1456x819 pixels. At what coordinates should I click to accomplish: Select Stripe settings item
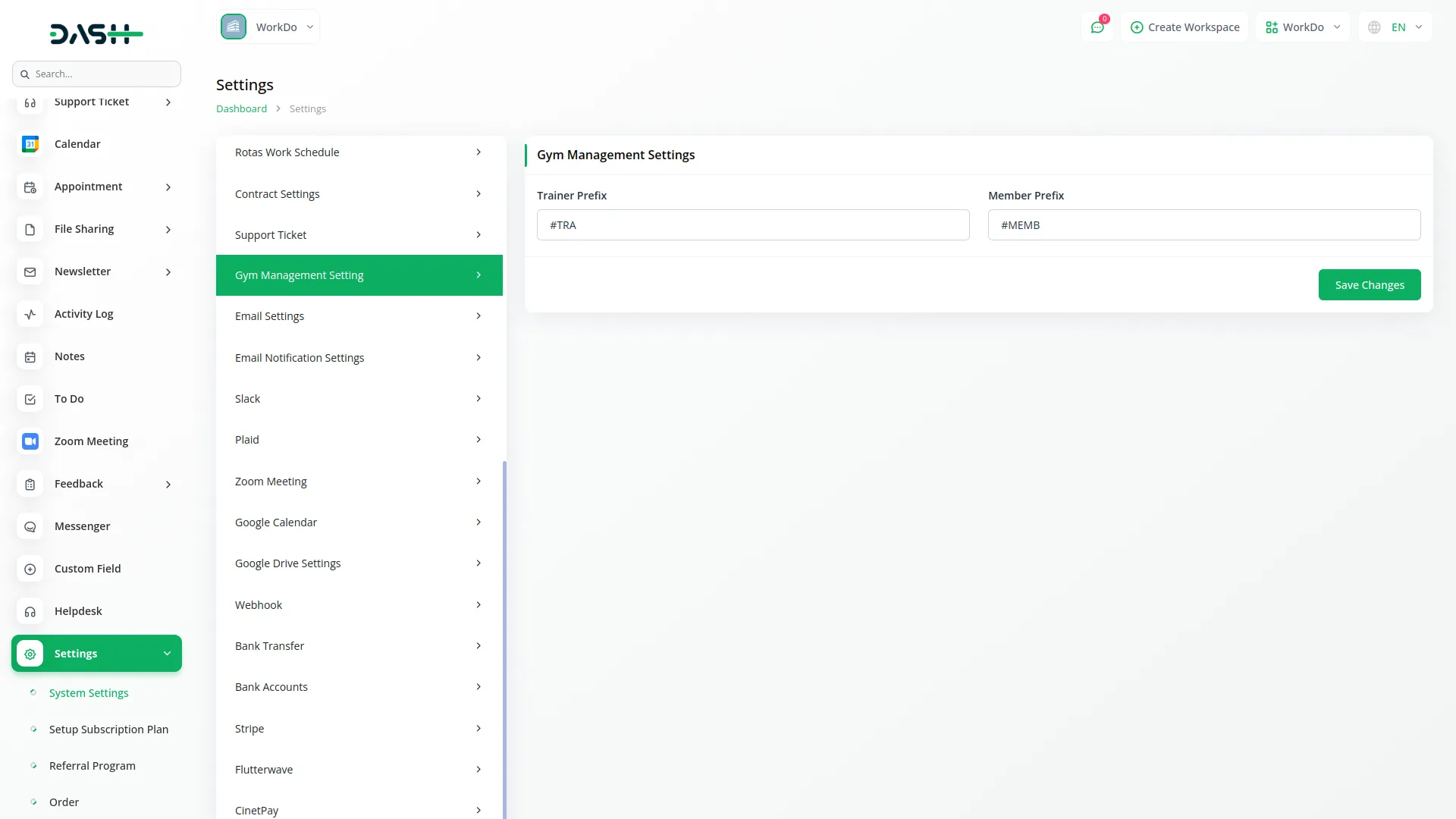359,729
